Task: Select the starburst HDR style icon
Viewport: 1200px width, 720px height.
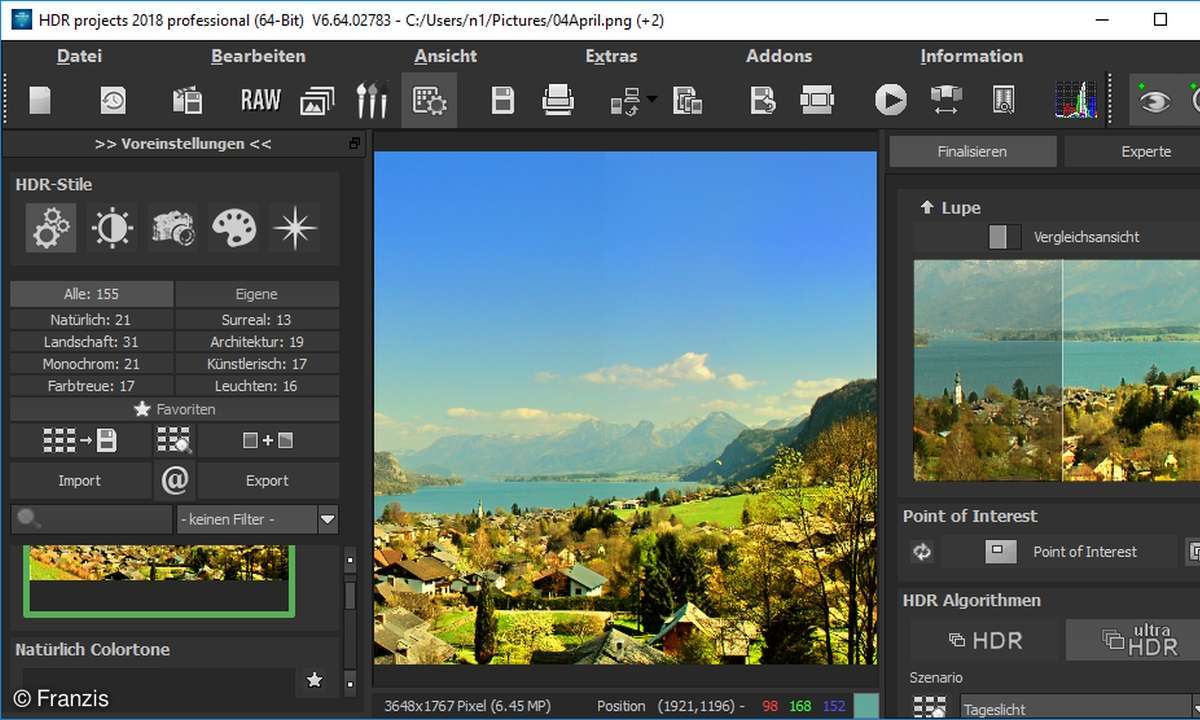Action: coord(296,228)
